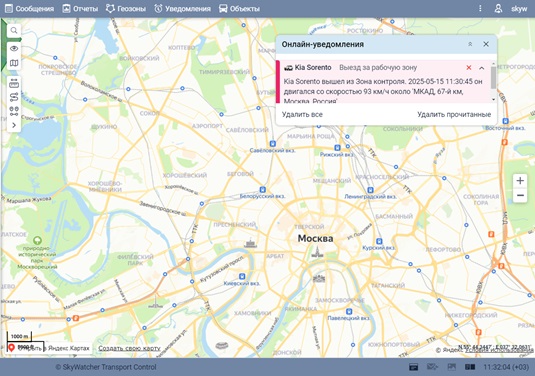535x376 pixels.
Task: Click the Объекты bus icon in top bar
Action: point(223,9)
